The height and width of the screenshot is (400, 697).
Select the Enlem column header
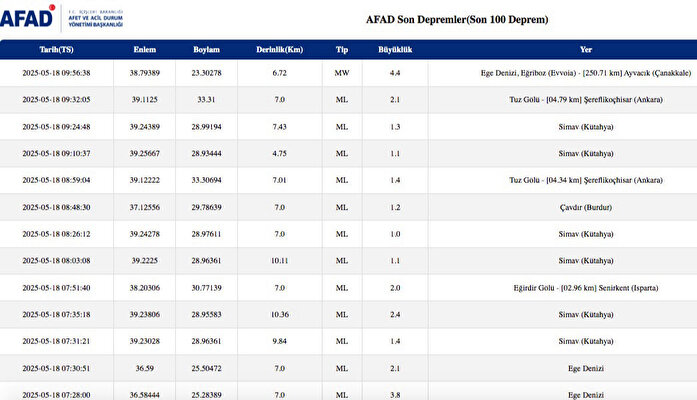pos(144,50)
